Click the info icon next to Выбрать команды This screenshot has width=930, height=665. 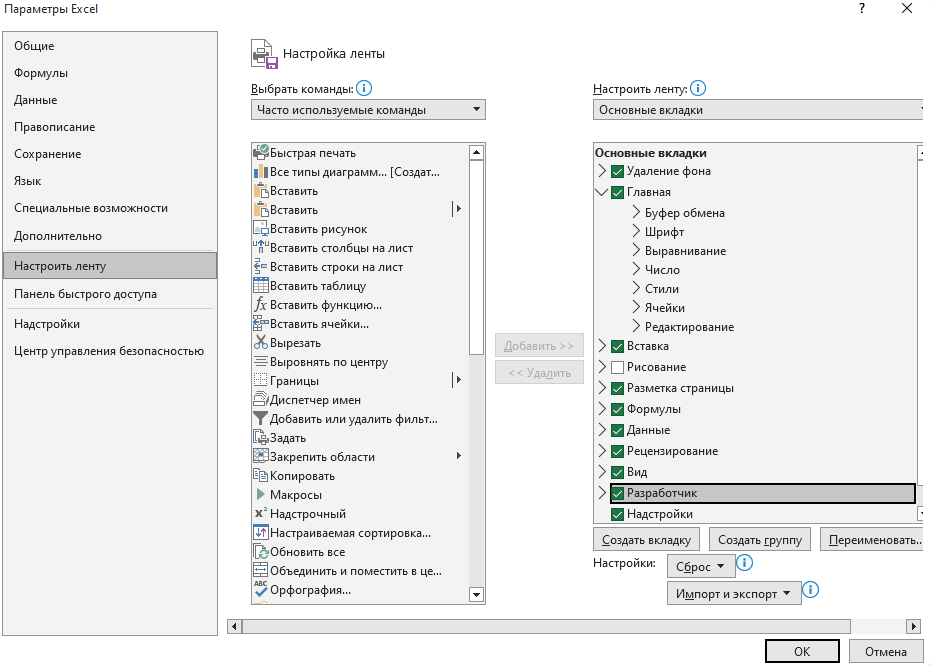click(x=364, y=88)
